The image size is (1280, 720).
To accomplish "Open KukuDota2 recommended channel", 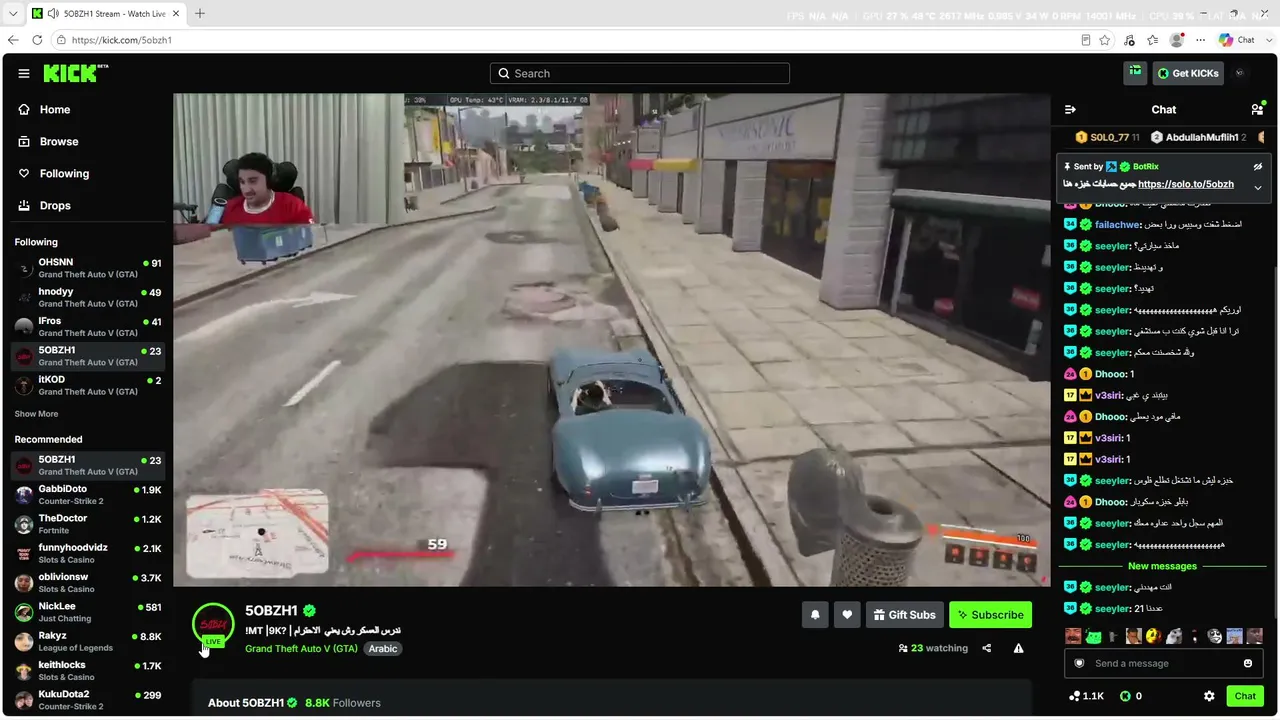I will coord(88,700).
